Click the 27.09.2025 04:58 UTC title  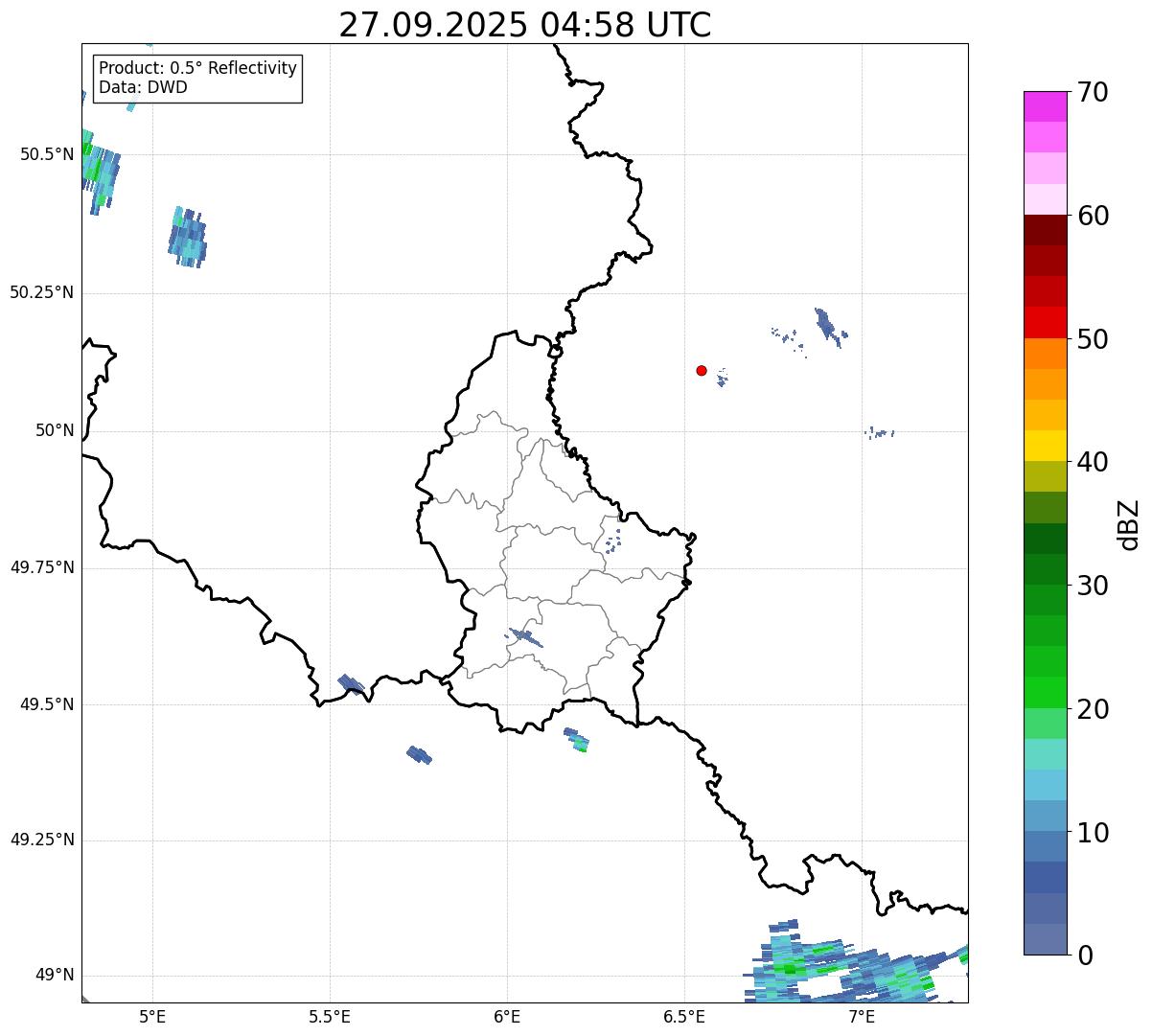tap(525, 25)
